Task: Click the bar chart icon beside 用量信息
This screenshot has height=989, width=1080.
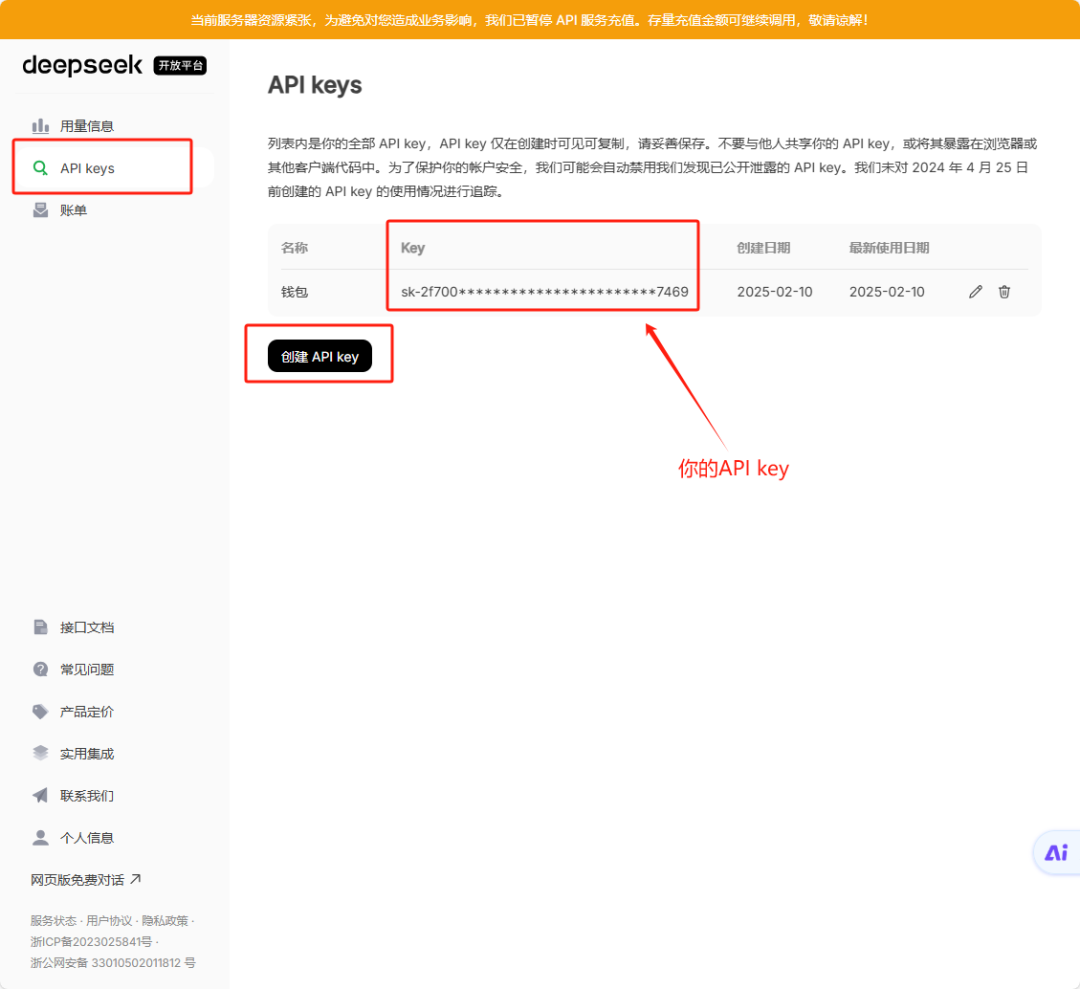Action: 41,125
